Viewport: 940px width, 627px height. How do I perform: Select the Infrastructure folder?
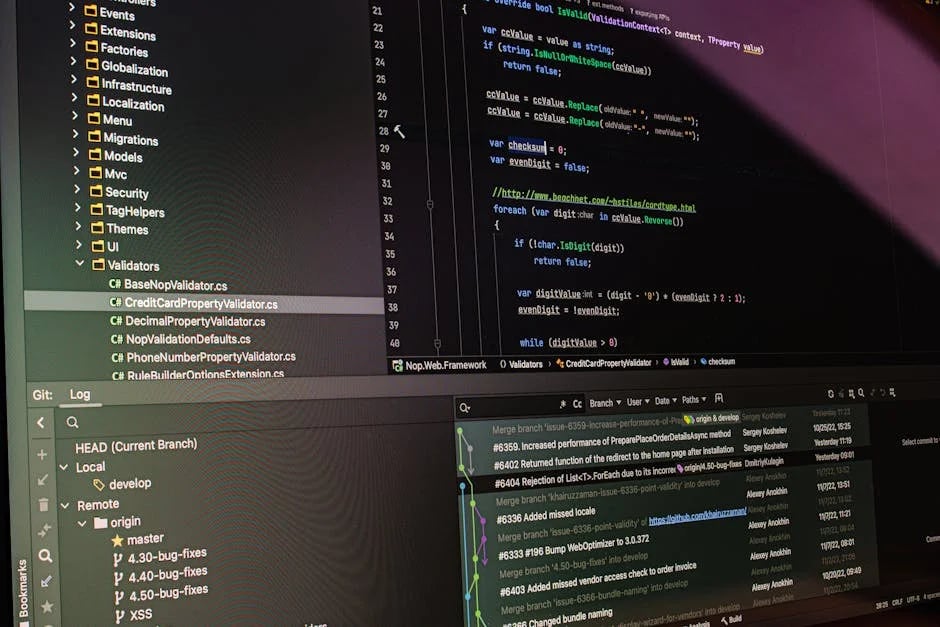click(x=136, y=86)
